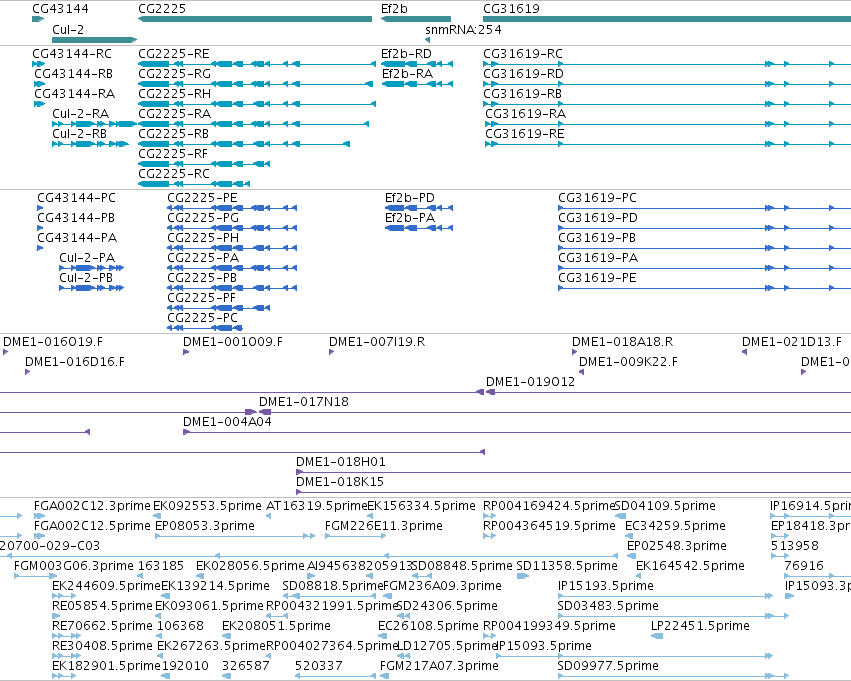Click EST AT16319.5prime label

click(x=316, y=506)
